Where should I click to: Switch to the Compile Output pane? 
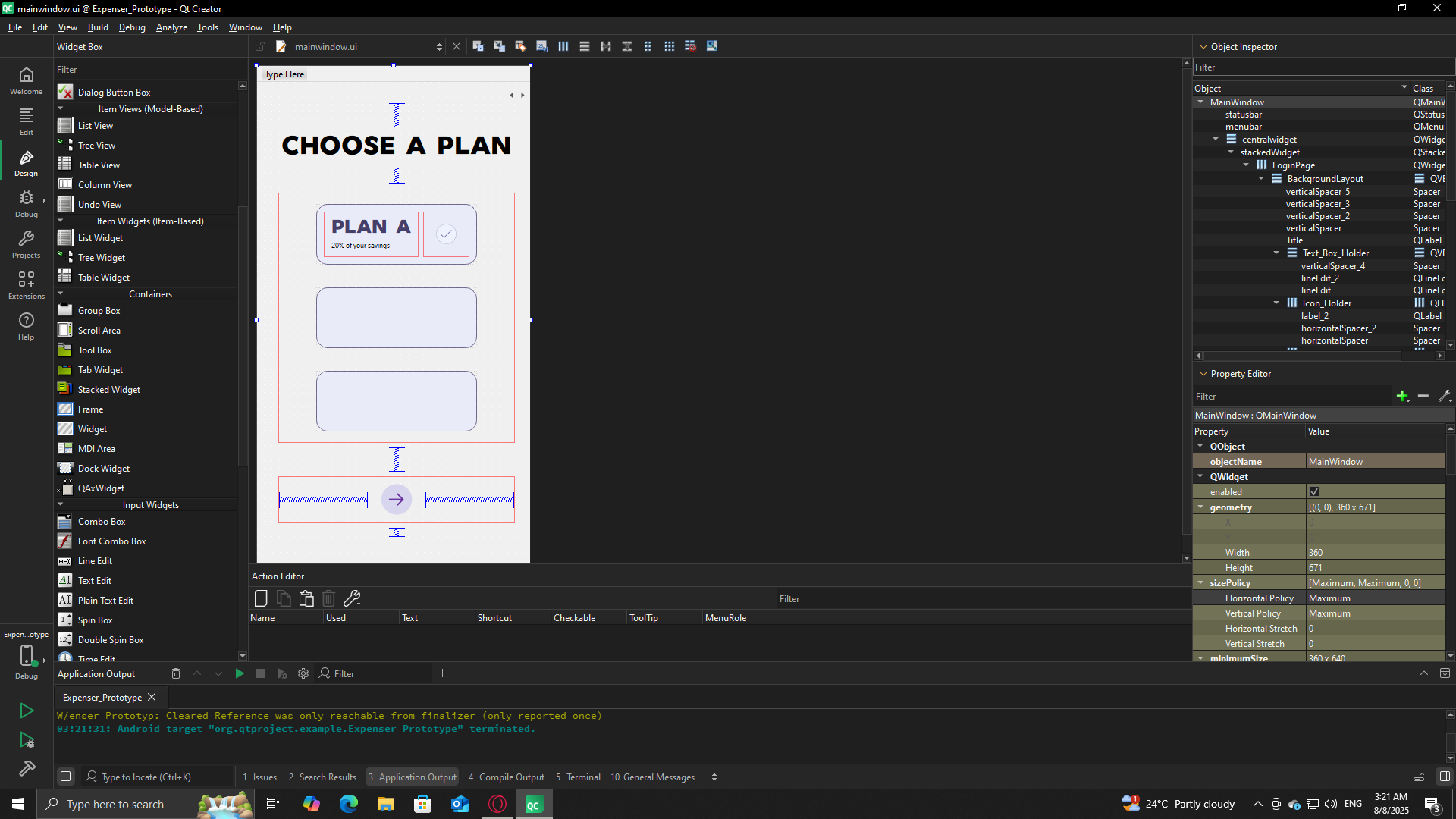click(x=507, y=777)
